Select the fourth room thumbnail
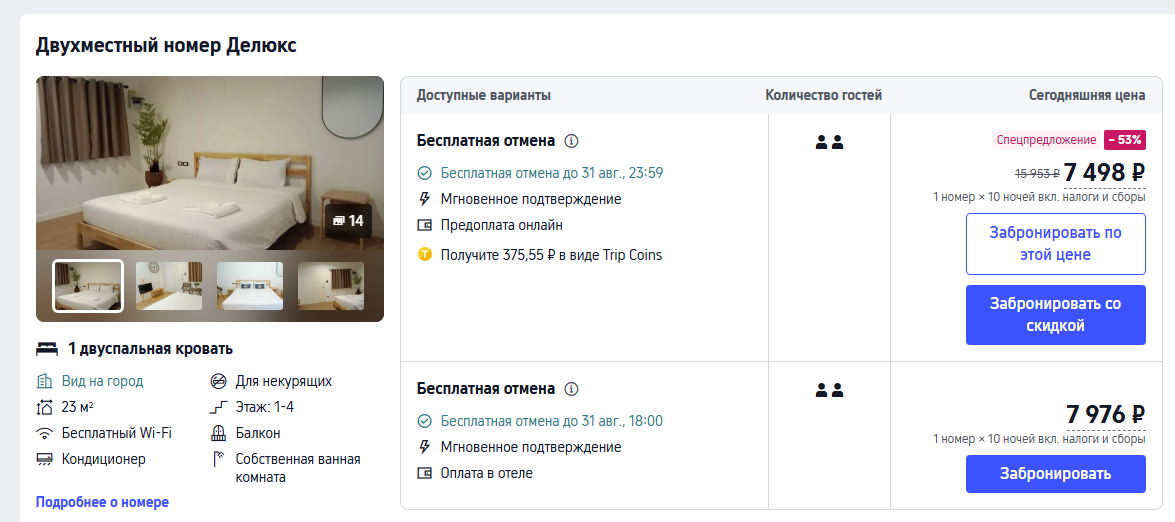 tap(330, 286)
